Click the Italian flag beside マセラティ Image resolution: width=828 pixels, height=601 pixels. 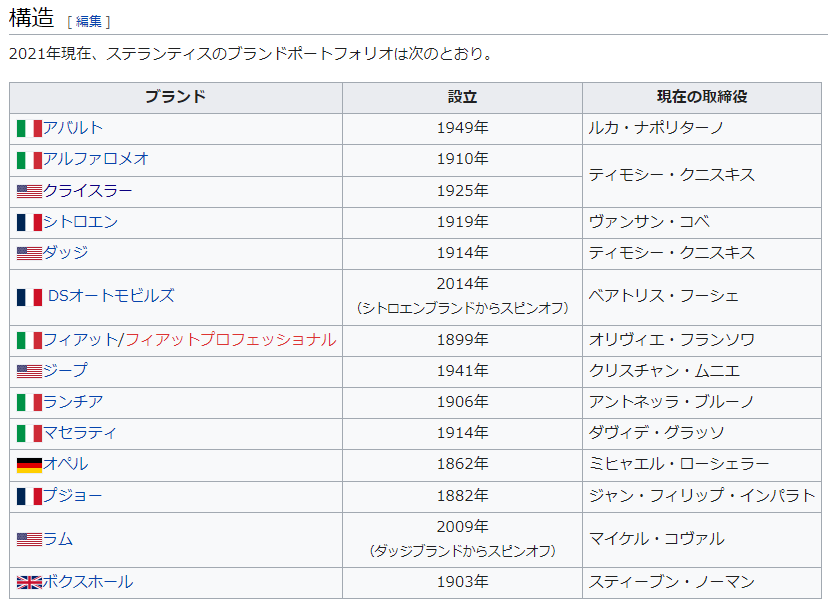[x=29, y=434]
